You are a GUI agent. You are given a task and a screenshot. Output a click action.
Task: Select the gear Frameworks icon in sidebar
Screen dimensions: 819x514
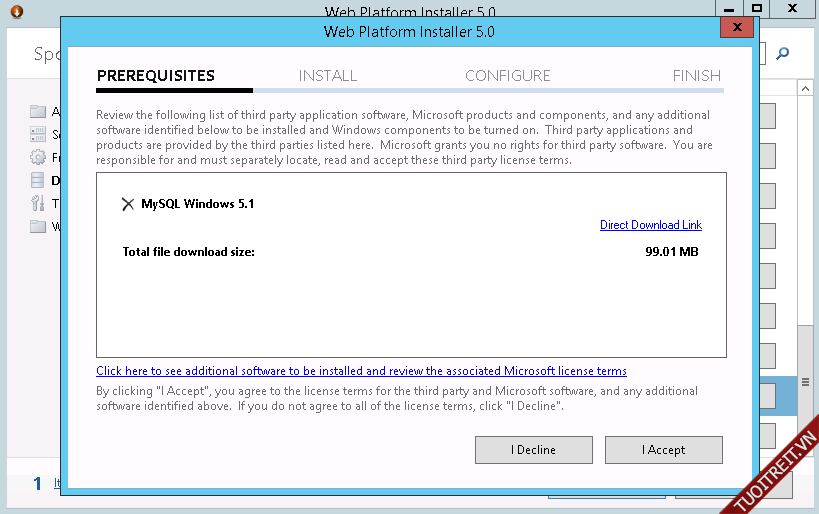click(x=38, y=157)
